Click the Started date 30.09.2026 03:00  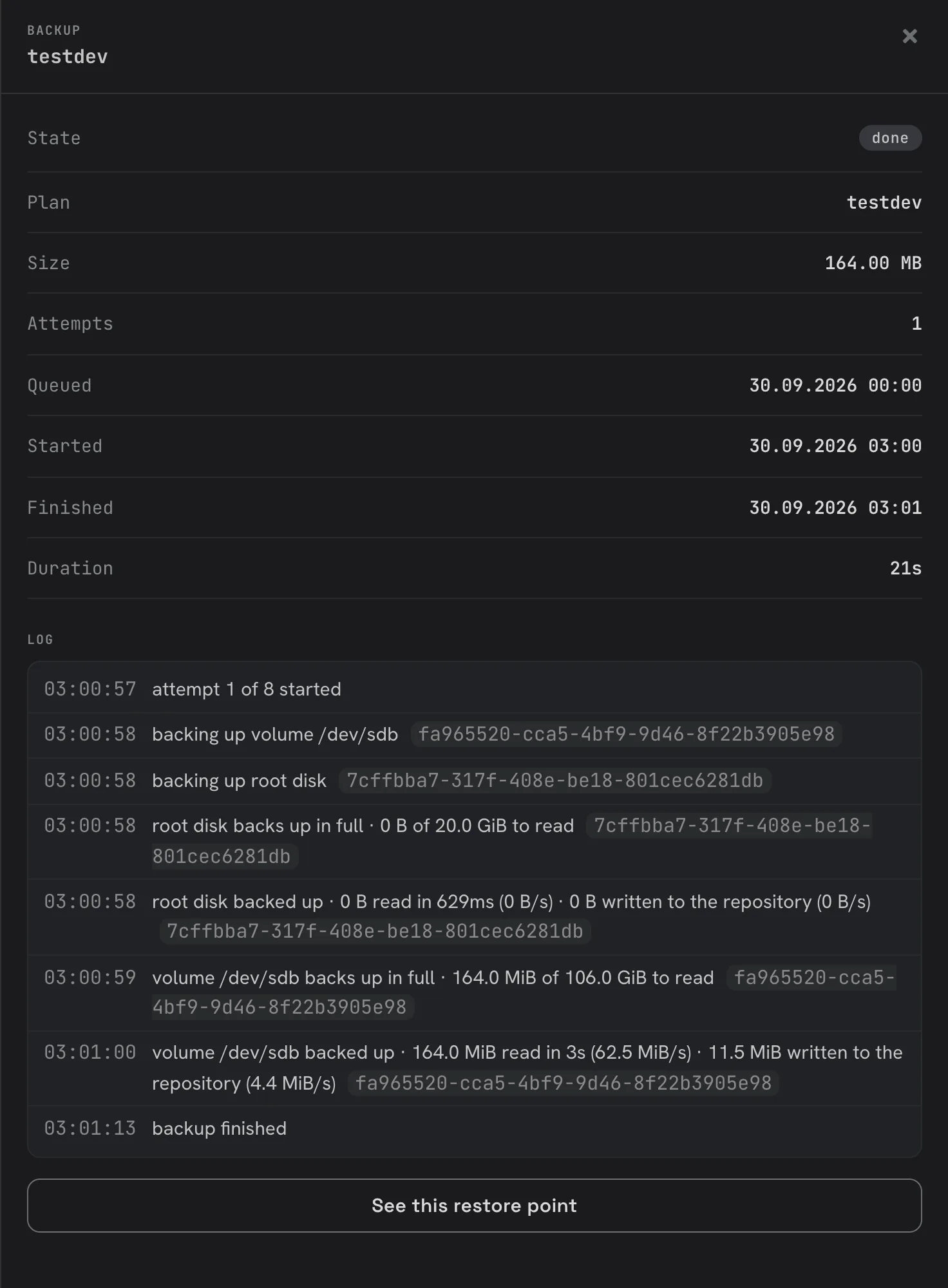[835, 446]
